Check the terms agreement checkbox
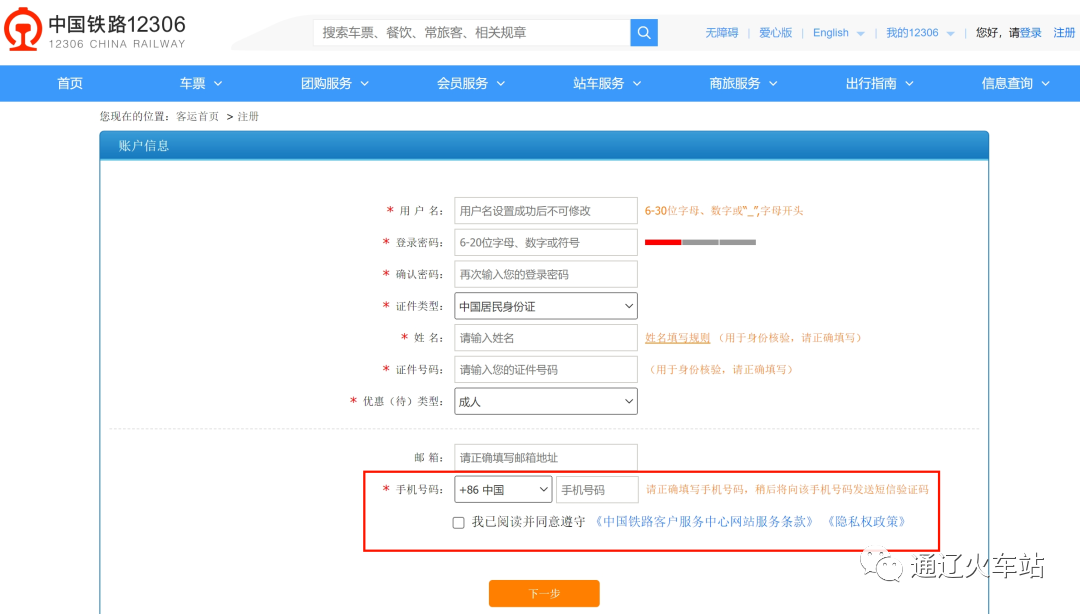 [x=458, y=522]
